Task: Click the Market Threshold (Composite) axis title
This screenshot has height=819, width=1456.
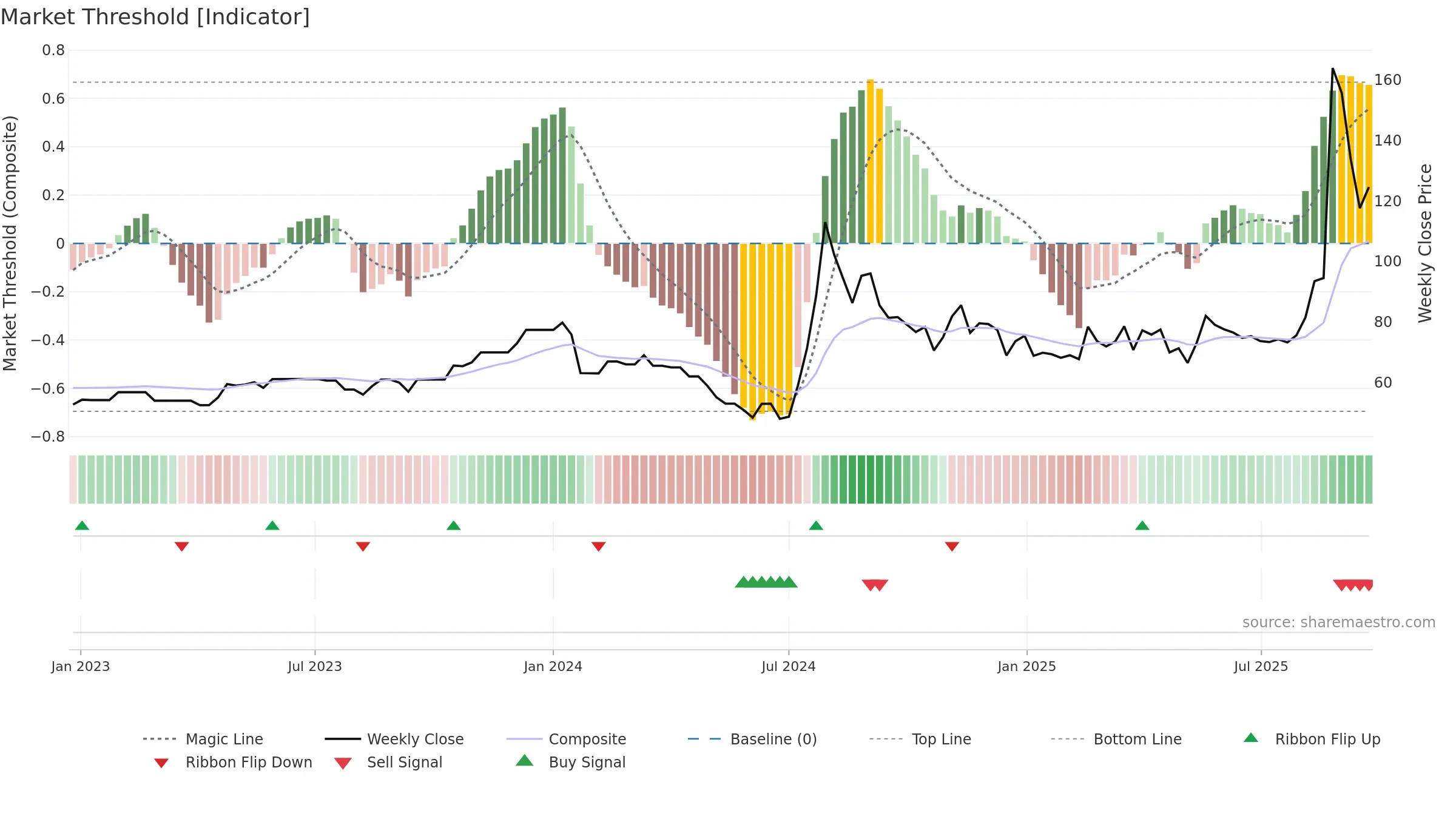Action: pyautogui.click(x=10, y=243)
